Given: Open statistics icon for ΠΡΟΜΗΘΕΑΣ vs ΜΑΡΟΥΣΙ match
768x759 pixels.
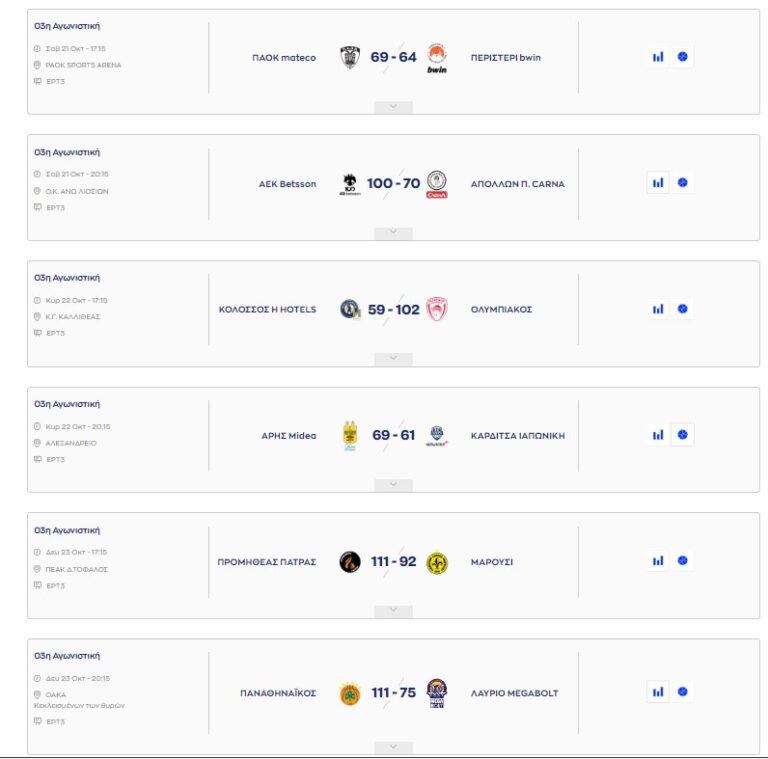Looking at the screenshot, I should (x=657, y=561).
